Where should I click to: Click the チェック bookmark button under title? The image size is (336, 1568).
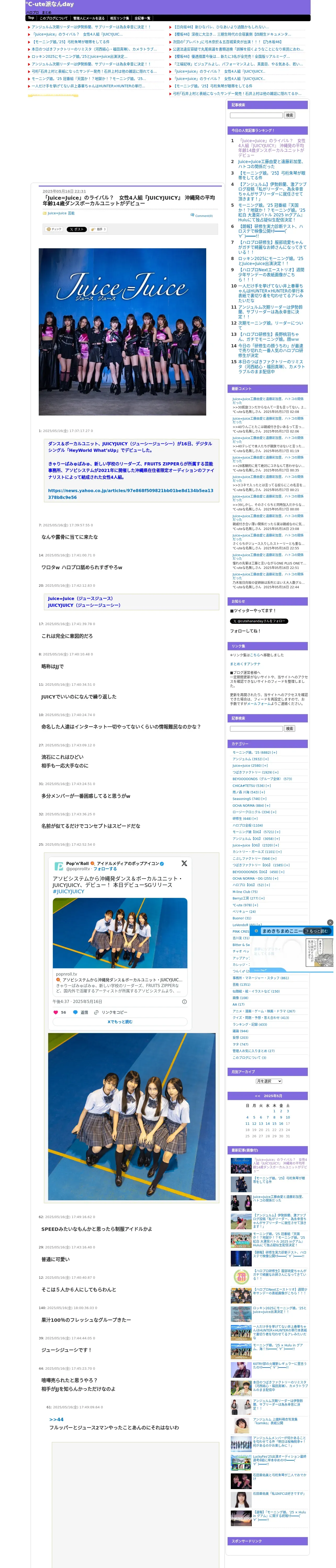(x=54, y=229)
